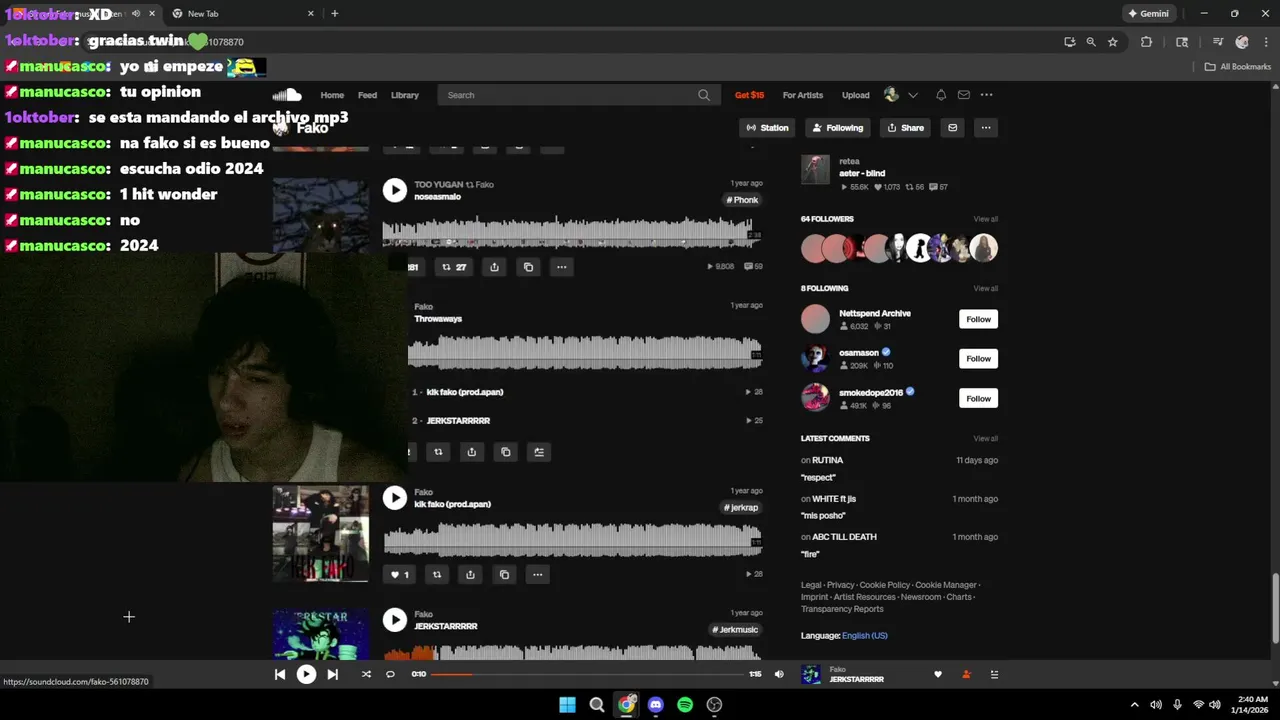Skip to next track in player bar
This screenshot has width=1280, height=720.
click(x=333, y=675)
